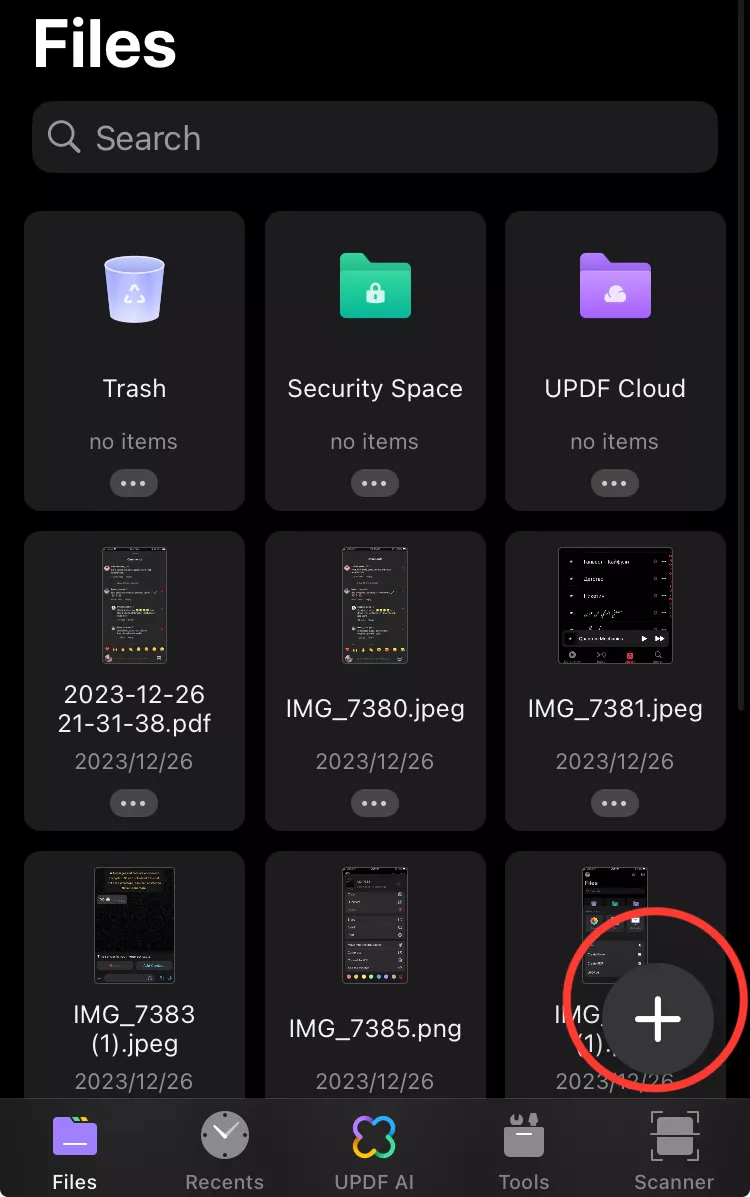Select the UPDF Cloud label
Image resolution: width=750 pixels, height=1197 pixels.
(x=615, y=389)
